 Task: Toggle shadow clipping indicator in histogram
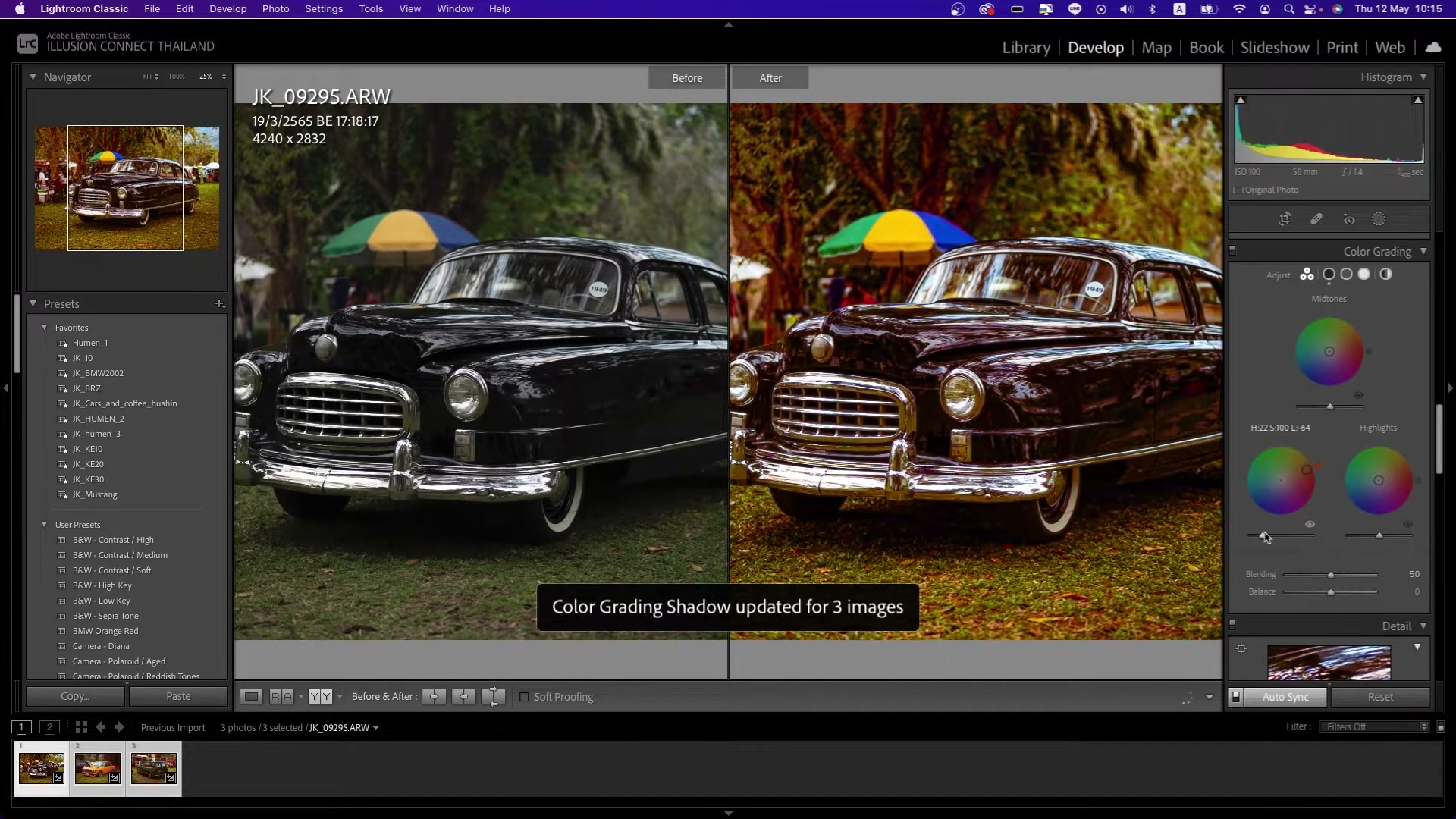pyautogui.click(x=1241, y=100)
